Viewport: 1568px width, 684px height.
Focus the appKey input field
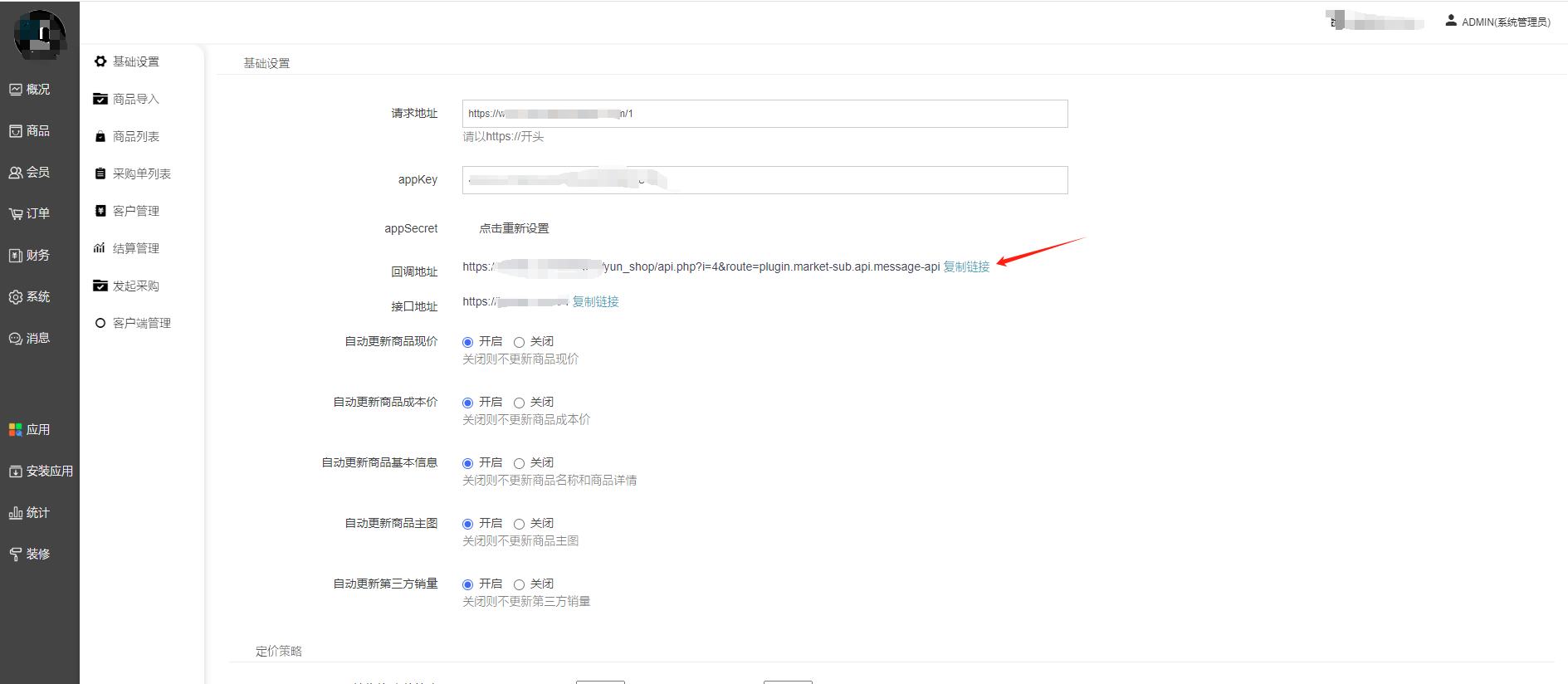[764, 180]
